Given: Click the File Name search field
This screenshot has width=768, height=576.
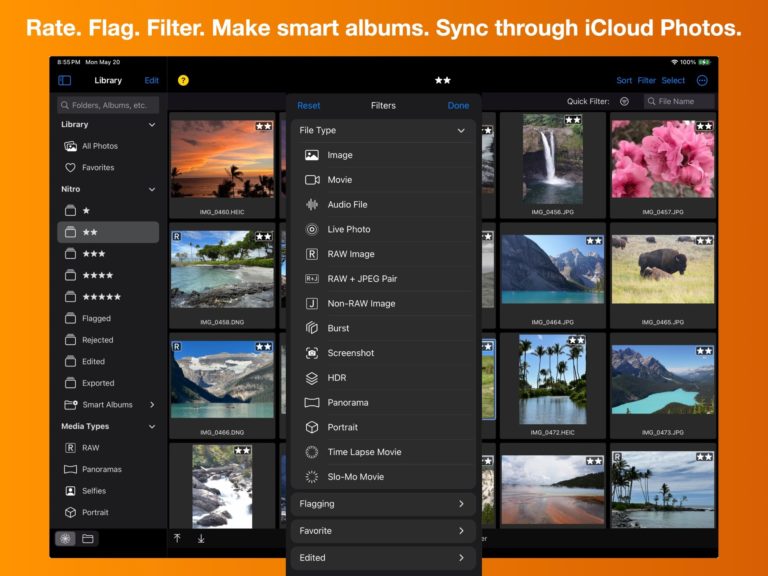Looking at the screenshot, I should tap(679, 101).
